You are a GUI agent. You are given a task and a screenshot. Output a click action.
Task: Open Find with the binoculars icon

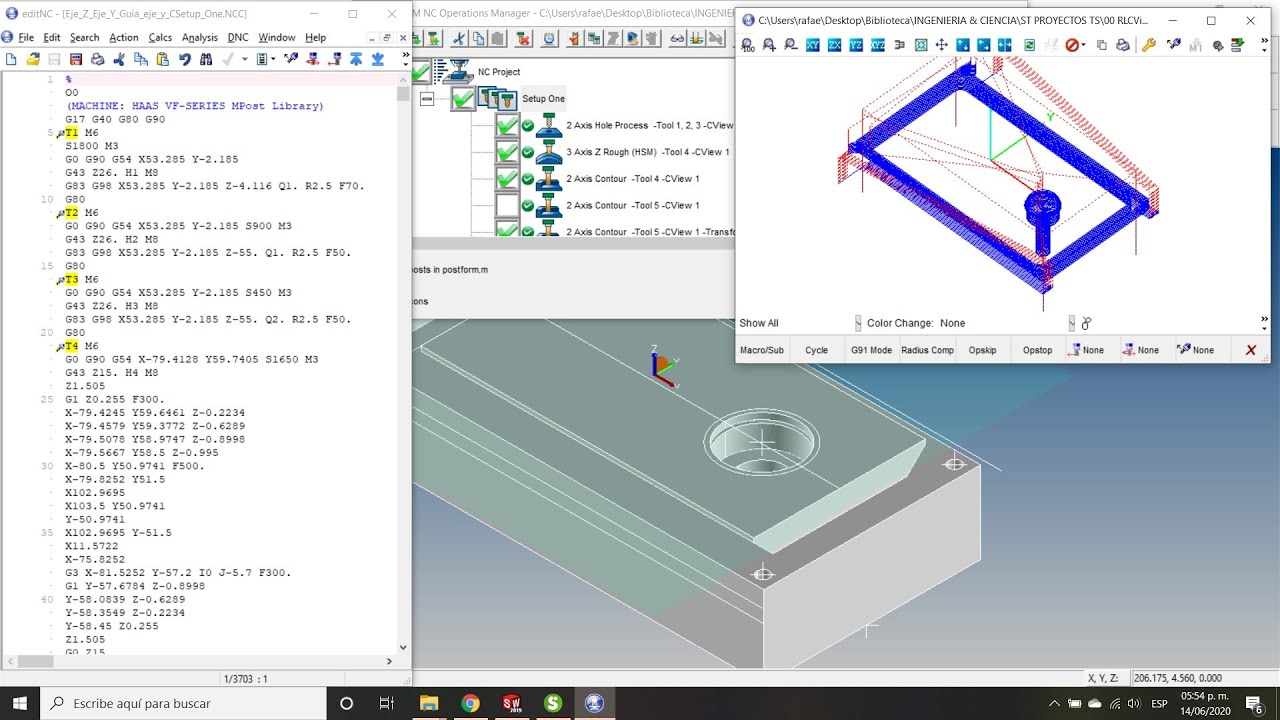pyautogui.click(x=206, y=60)
